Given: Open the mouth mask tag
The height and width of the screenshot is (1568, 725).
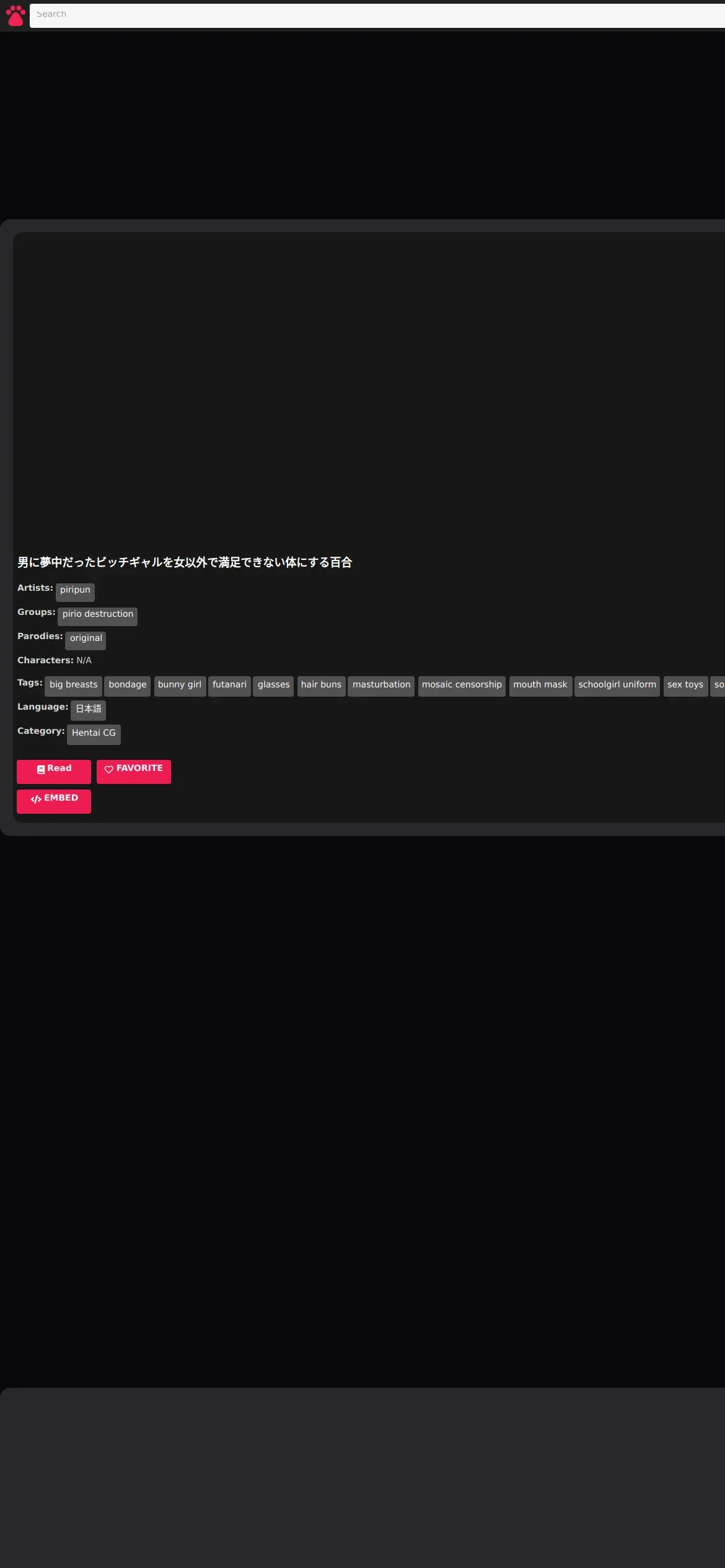Looking at the screenshot, I should click(540, 686).
